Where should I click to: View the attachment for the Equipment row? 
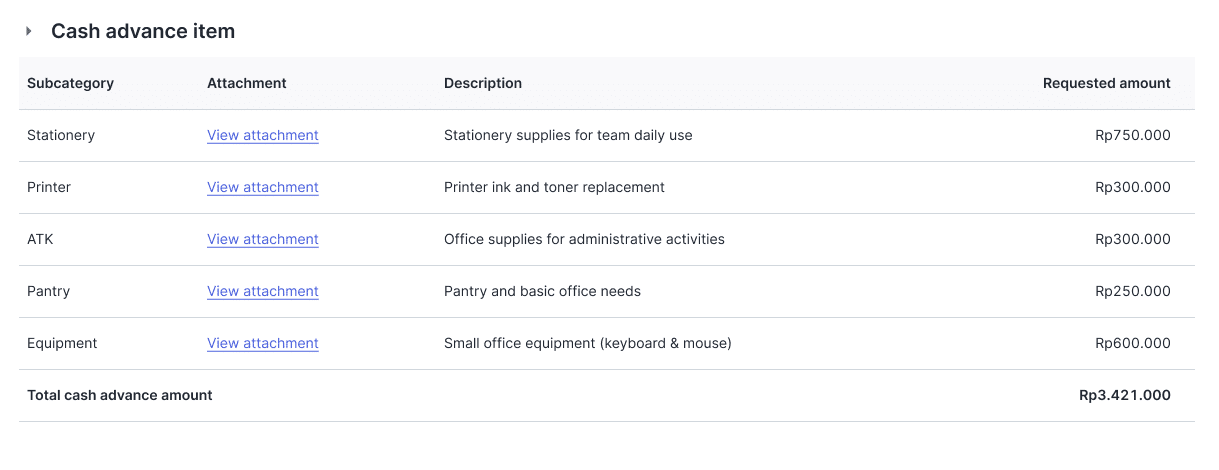[262, 343]
